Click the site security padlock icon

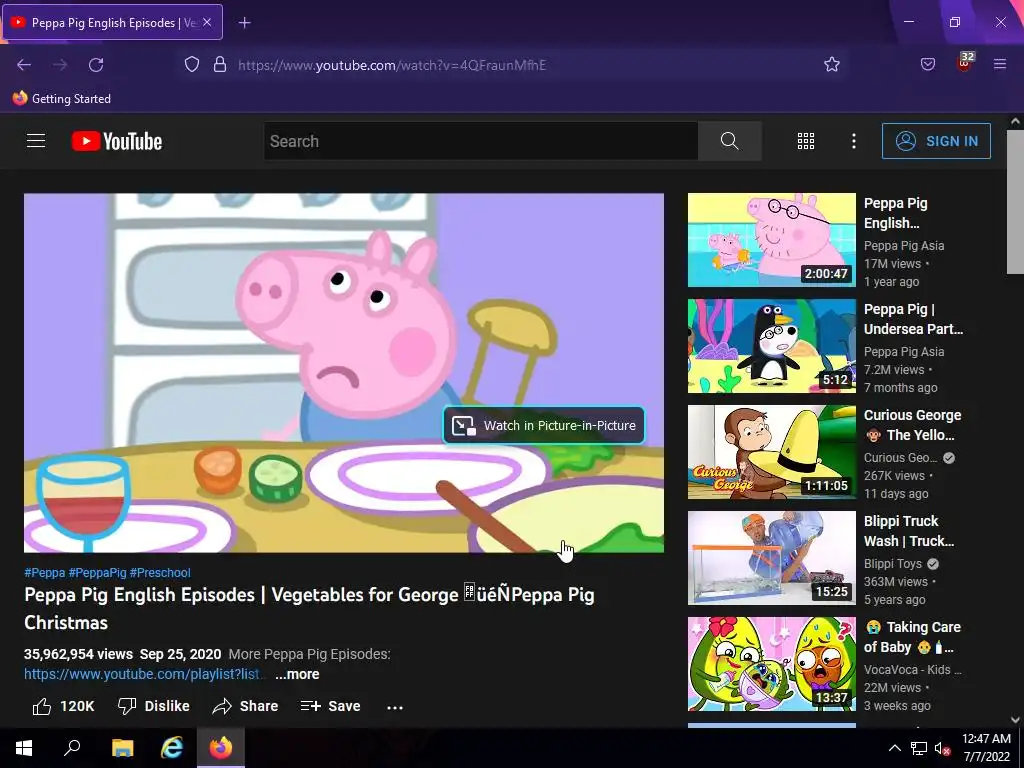(220, 65)
